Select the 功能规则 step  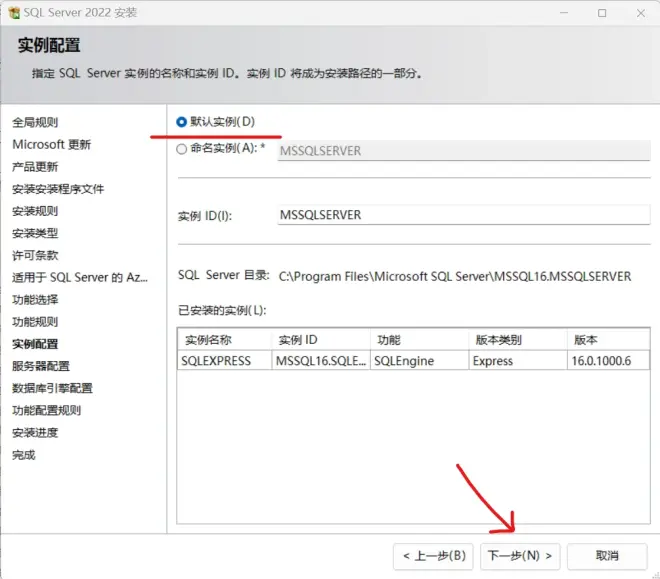pyautogui.click(x=35, y=322)
